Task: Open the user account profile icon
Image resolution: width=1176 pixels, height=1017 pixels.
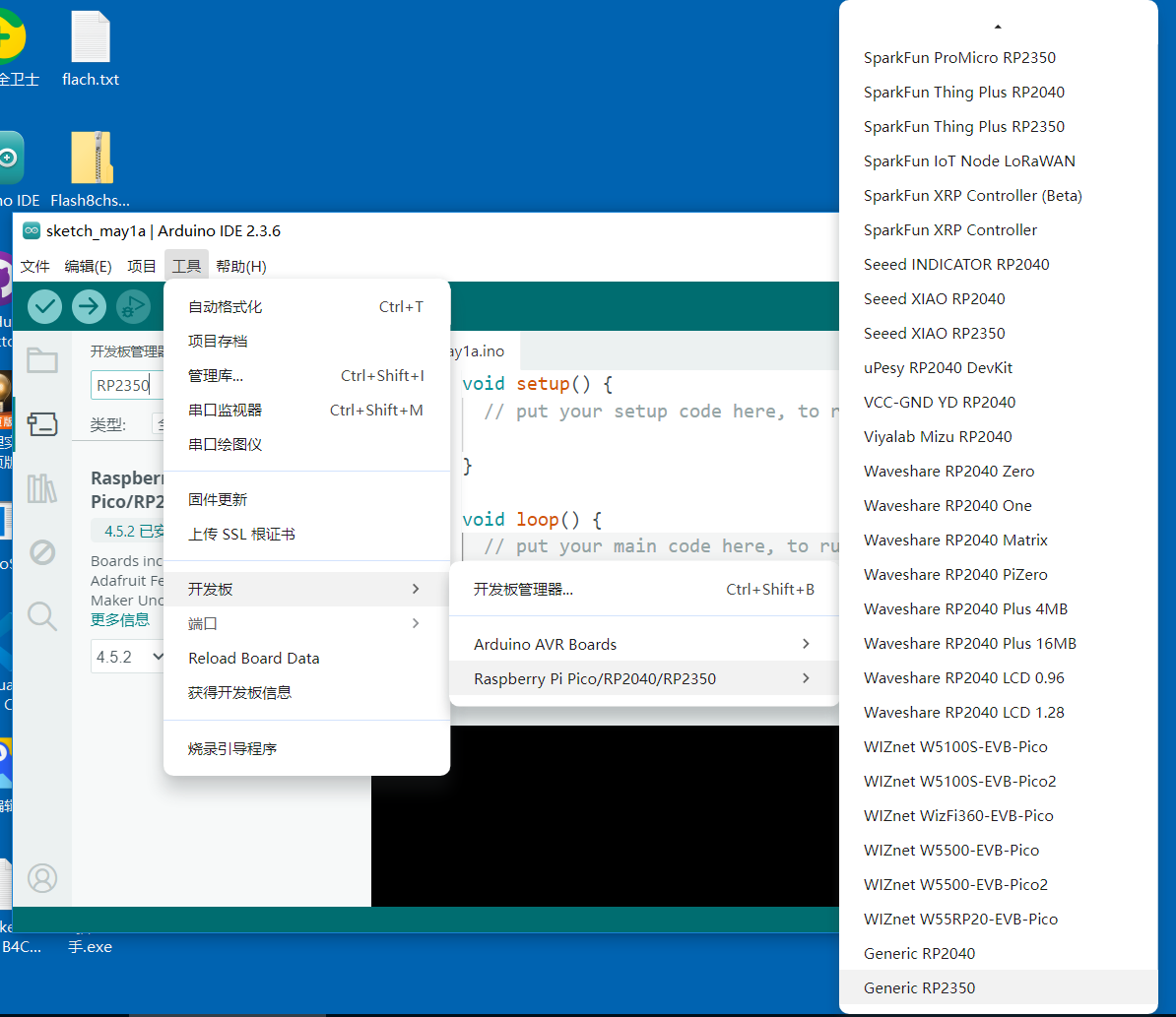Action: point(42,877)
